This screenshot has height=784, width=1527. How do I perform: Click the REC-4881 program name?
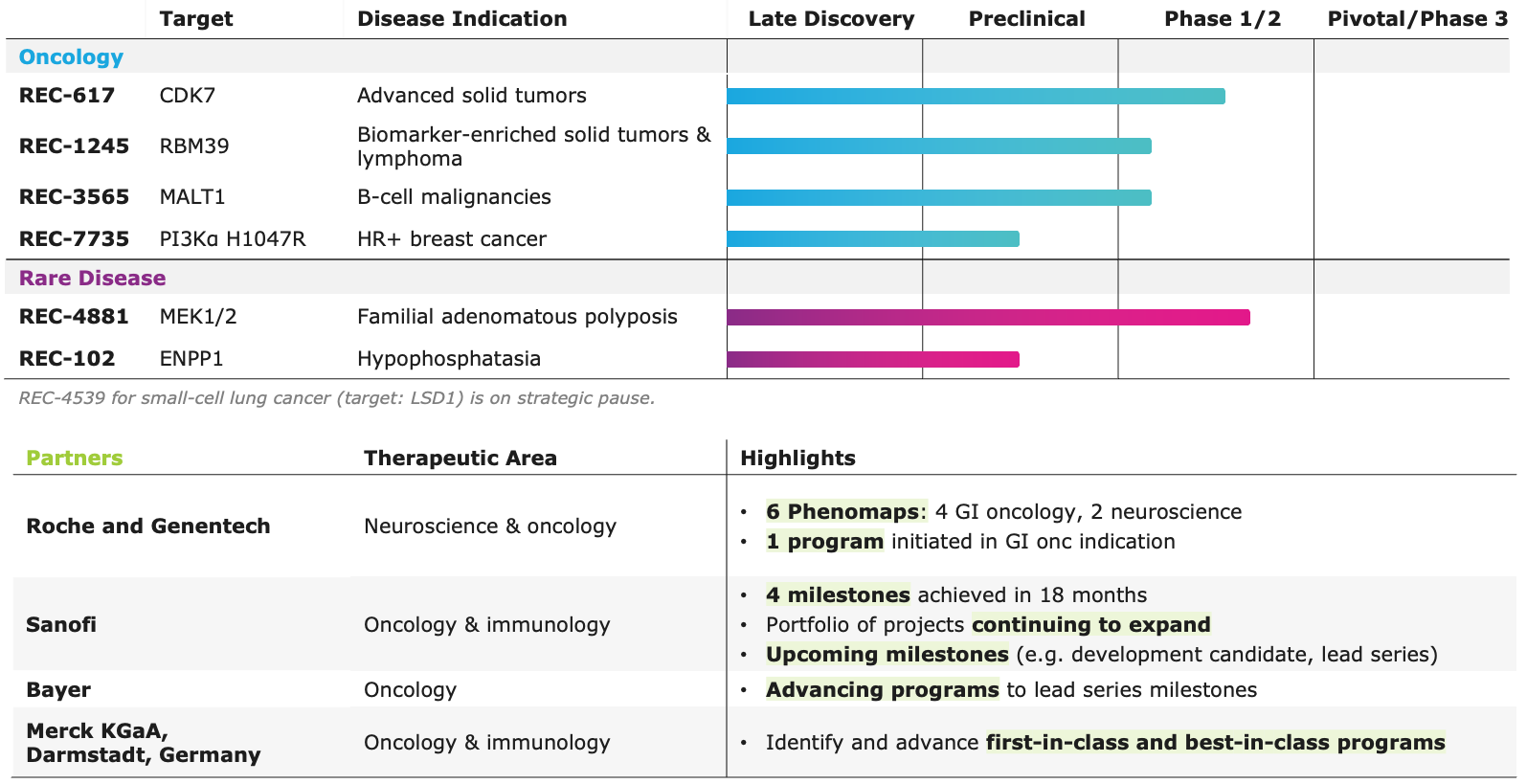click(x=74, y=317)
